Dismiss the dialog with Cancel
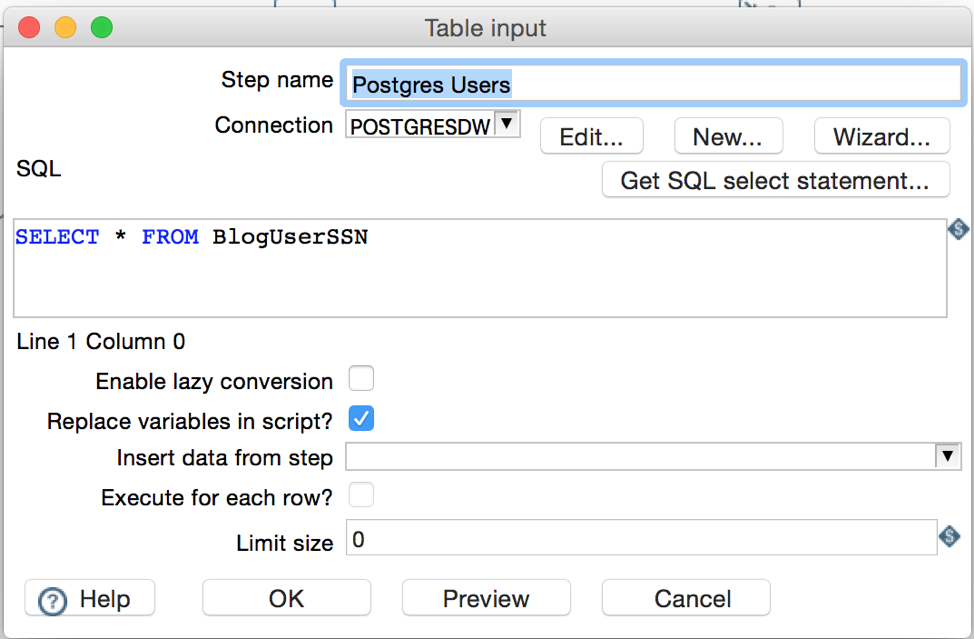This screenshot has width=974, height=639. click(686, 598)
